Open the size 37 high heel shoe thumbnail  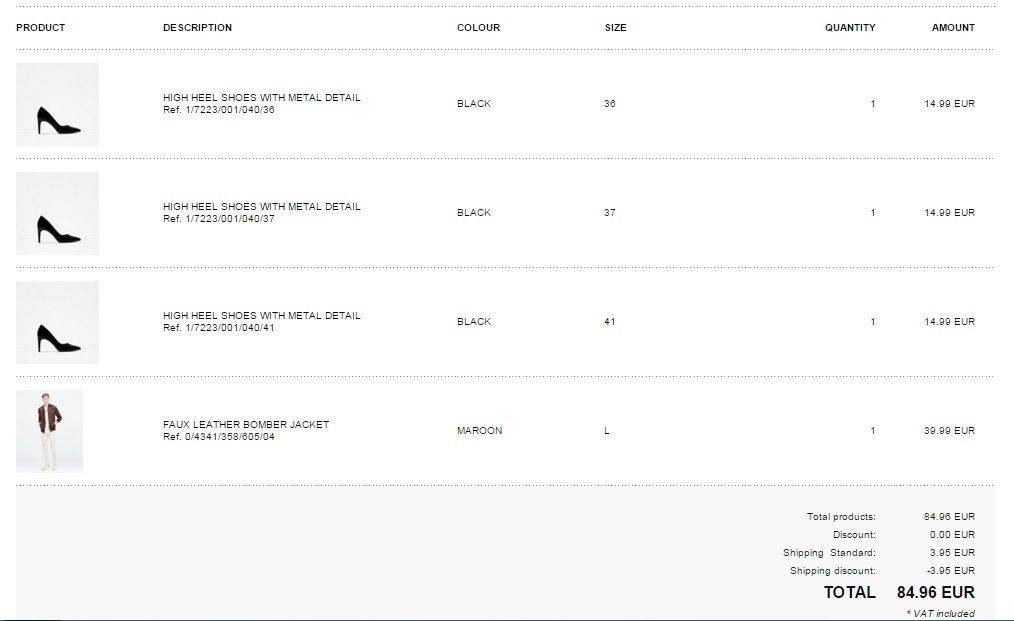coord(58,213)
